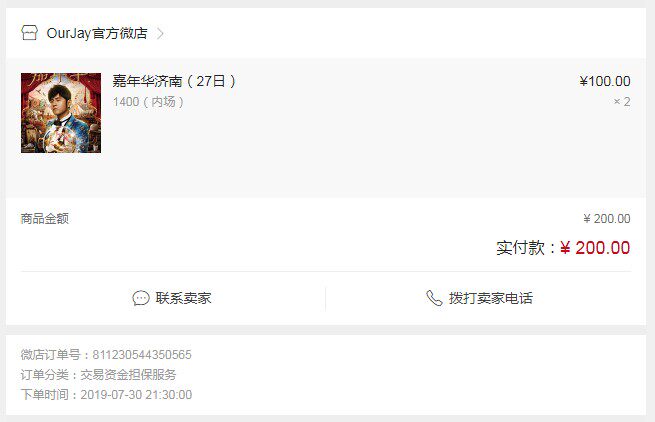Viewport: 655px width, 422px height.
Task: Click the 订单分类 交易资金担保服务 line
Action: 99,375
